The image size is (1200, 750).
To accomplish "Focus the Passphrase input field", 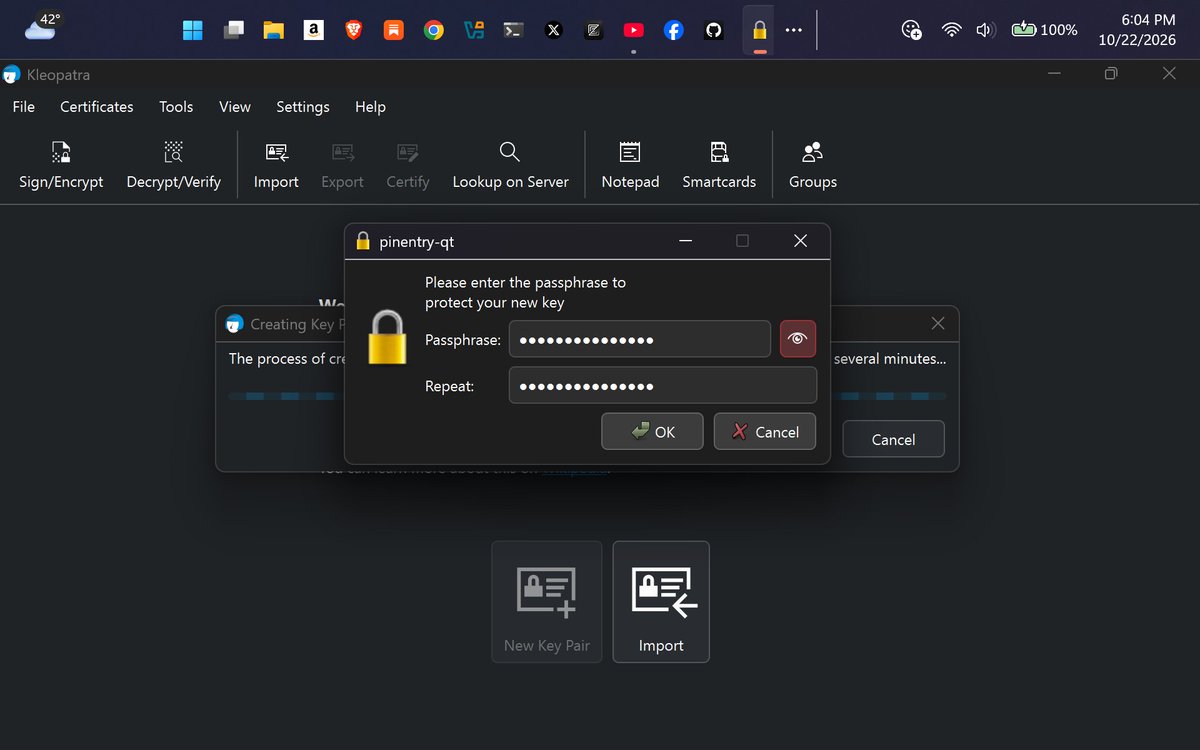I will [x=640, y=339].
